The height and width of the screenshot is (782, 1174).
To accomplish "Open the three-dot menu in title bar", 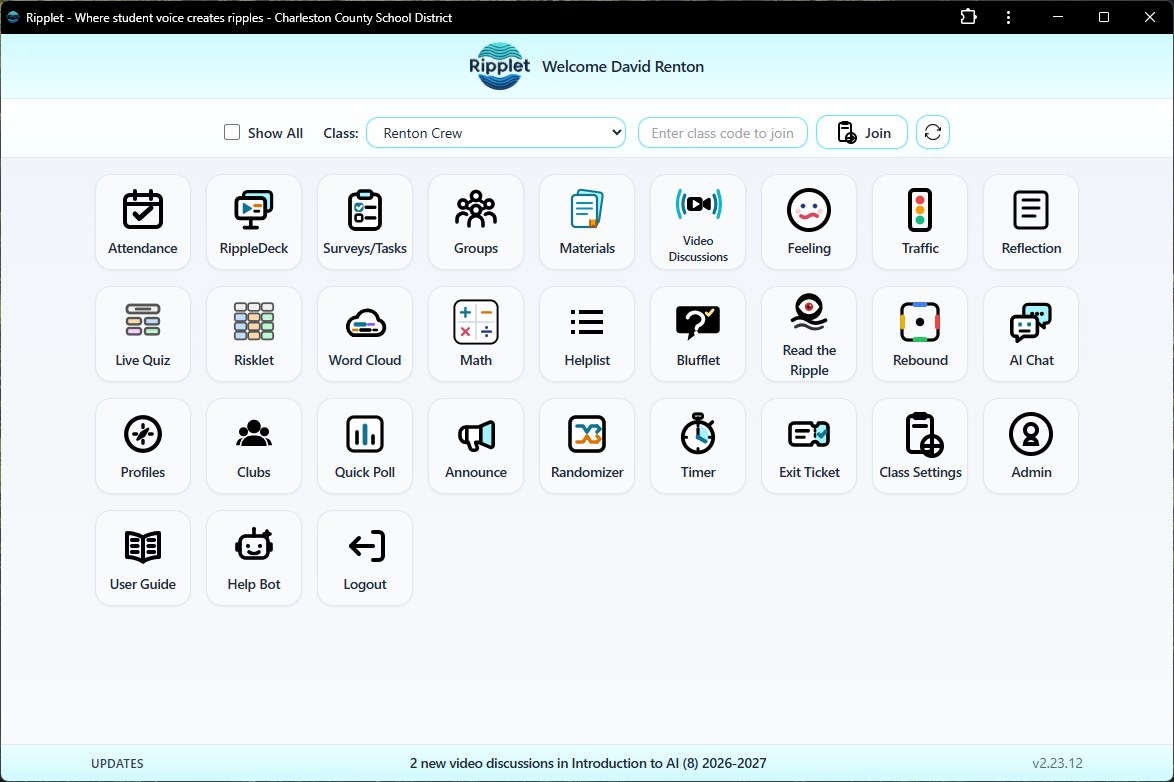I will (1009, 17).
